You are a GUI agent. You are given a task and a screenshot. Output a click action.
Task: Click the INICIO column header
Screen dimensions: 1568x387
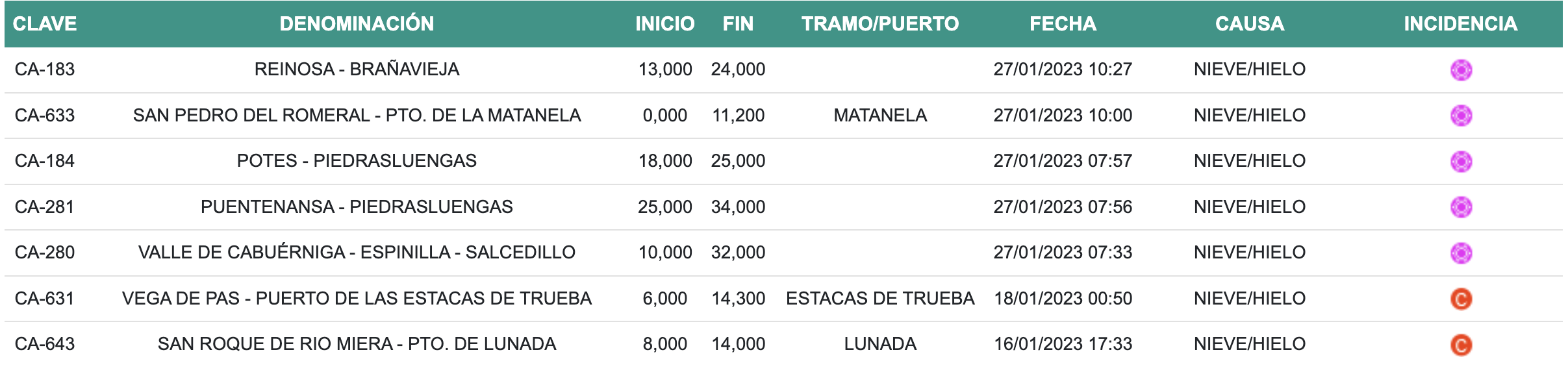pos(664,24)
